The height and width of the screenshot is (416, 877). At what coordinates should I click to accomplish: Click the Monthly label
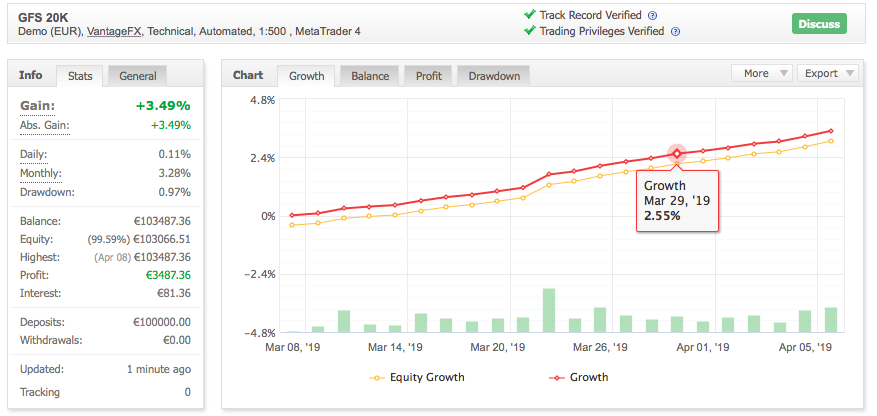40,173
